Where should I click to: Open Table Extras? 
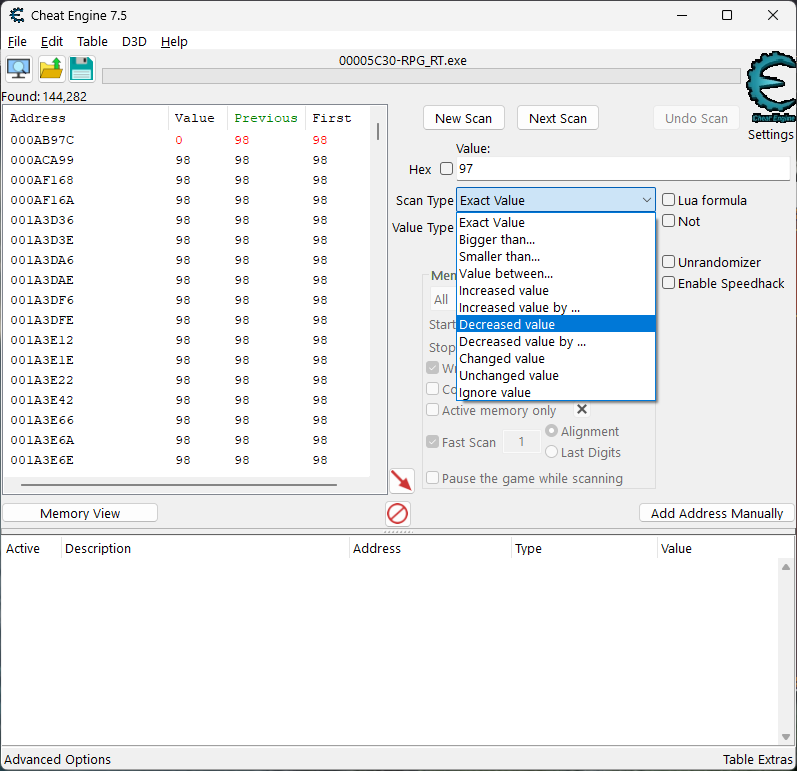click(x=757, y=759)
